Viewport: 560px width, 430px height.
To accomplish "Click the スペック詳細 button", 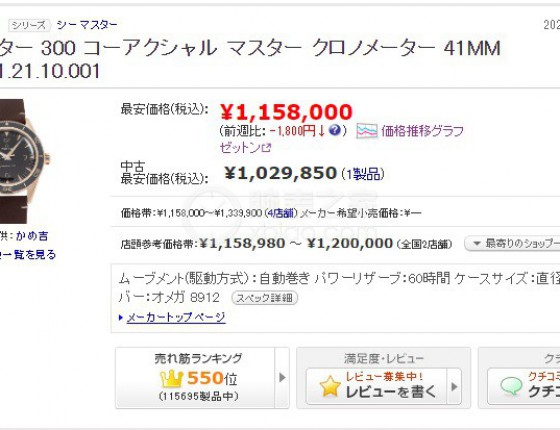I will coord(265,298).
